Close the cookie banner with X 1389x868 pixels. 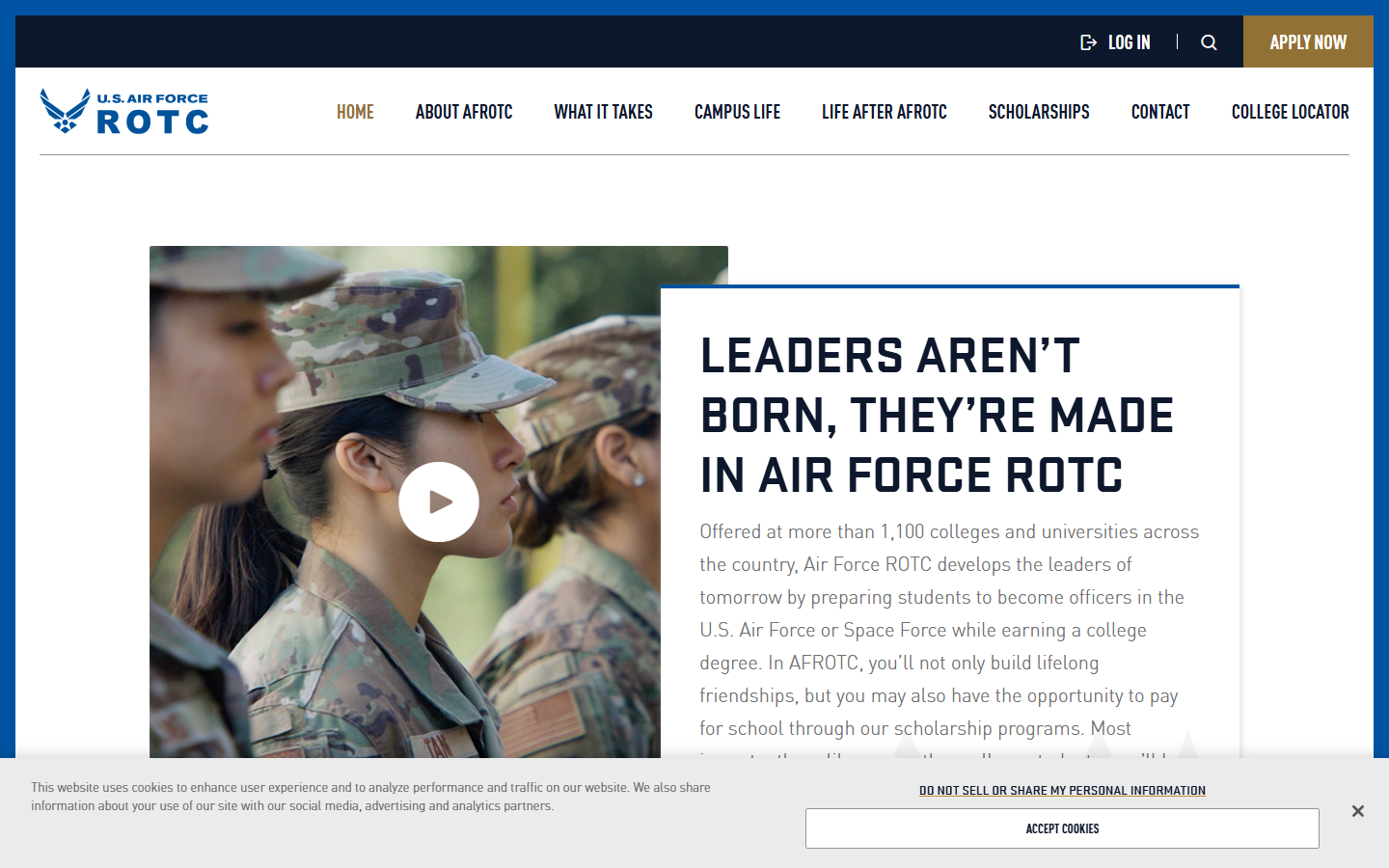coord(1357,811)
